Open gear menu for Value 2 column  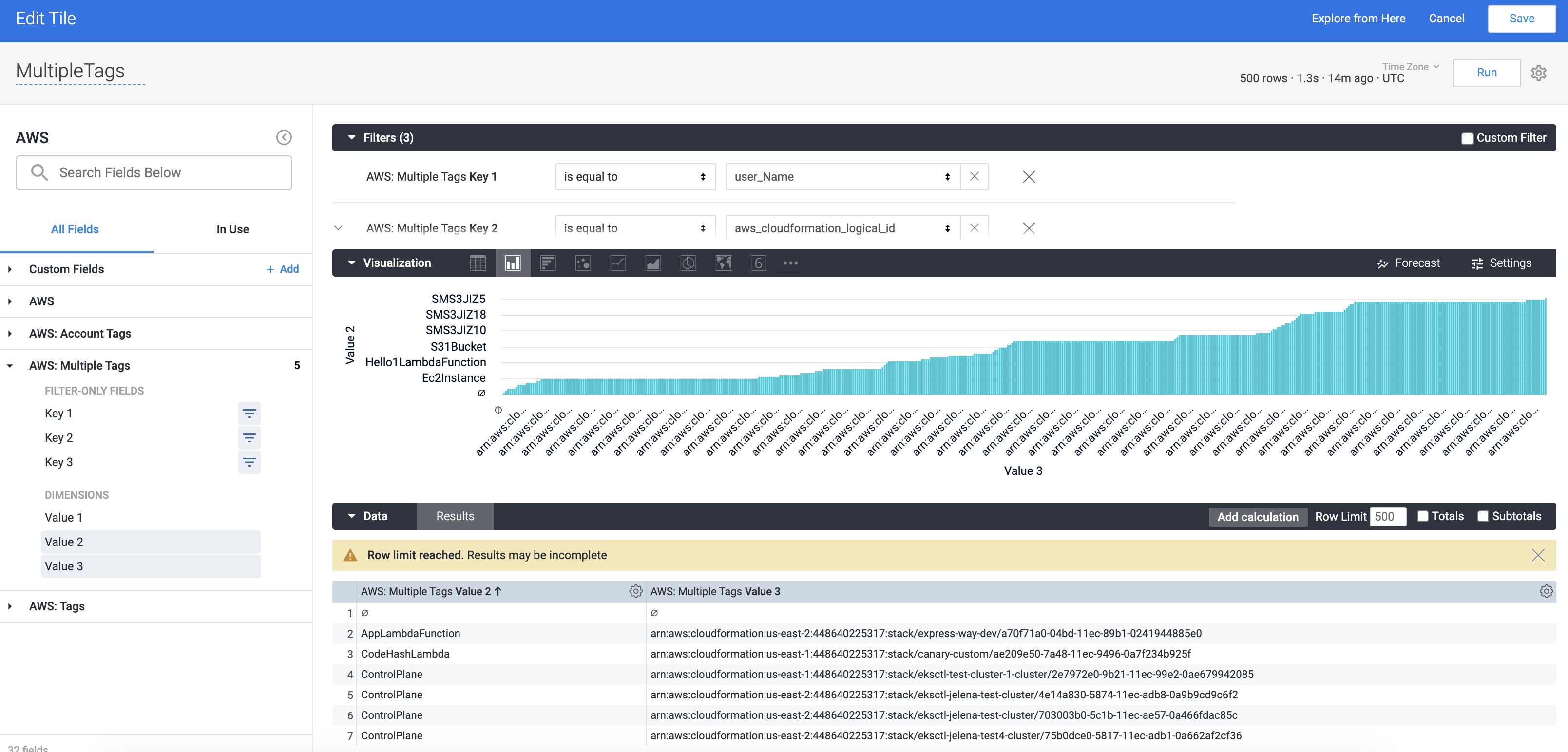point(635,591)
